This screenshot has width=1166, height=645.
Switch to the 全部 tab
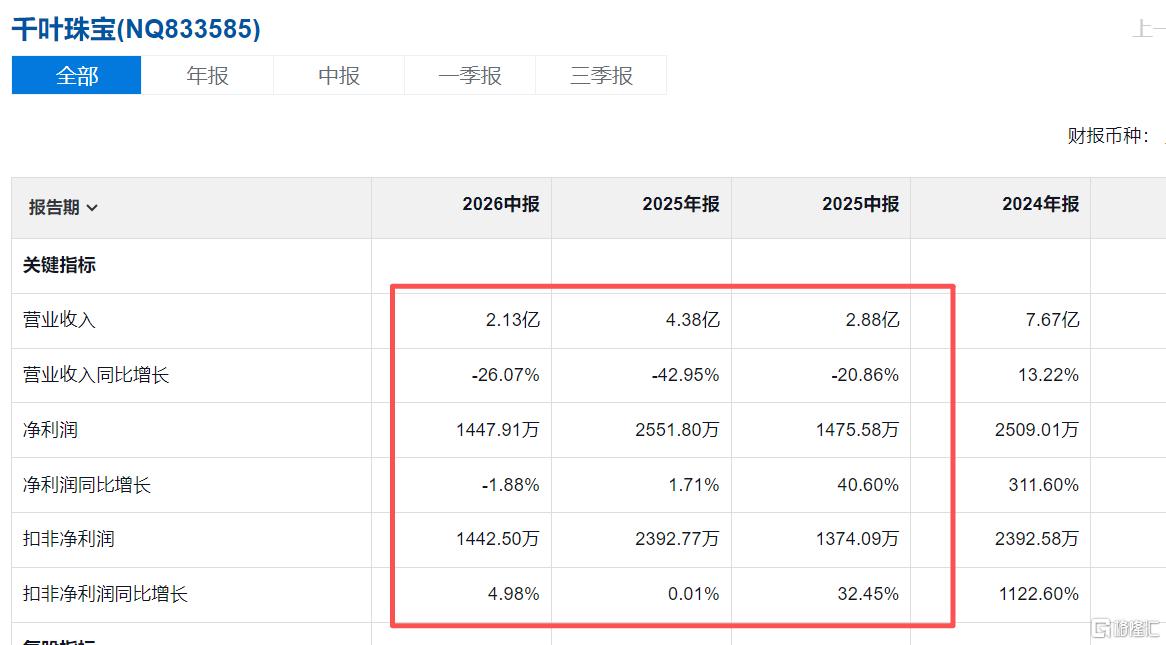pos(77,75)
